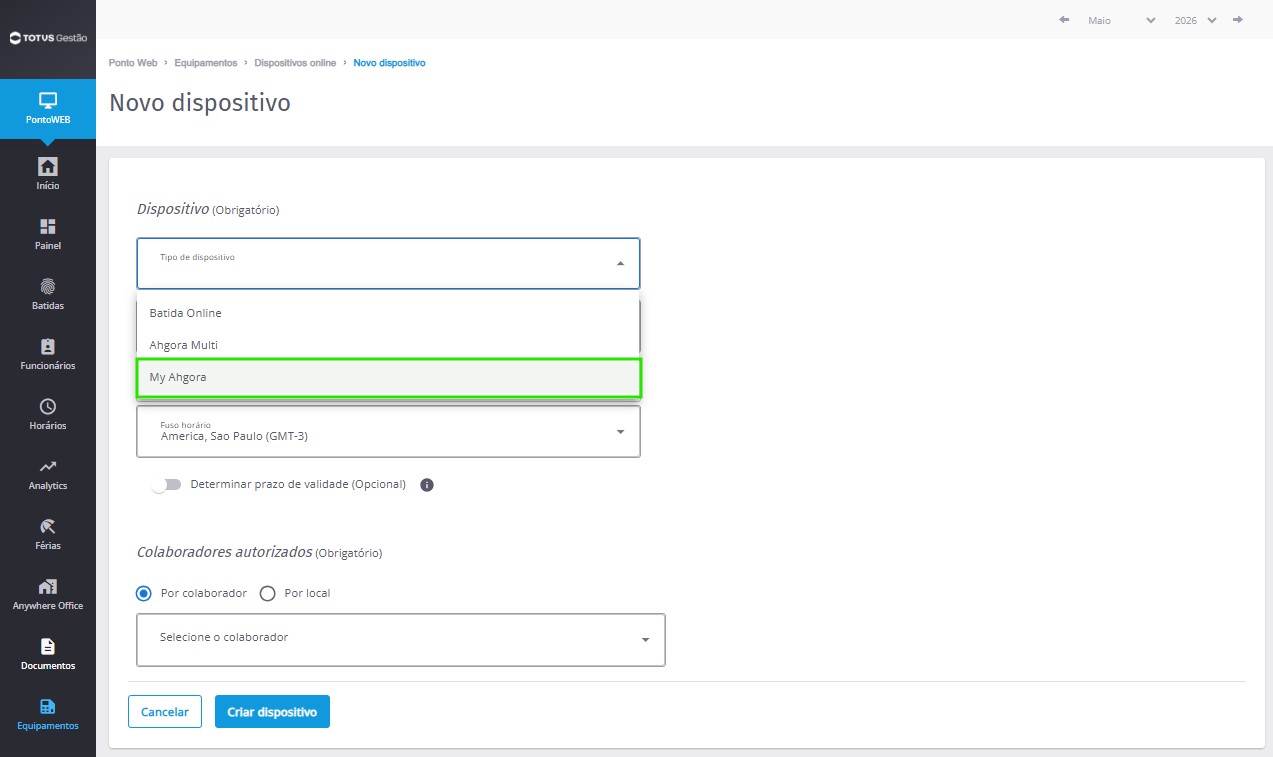Open the Maio month dropdown

pos(1121,20)
